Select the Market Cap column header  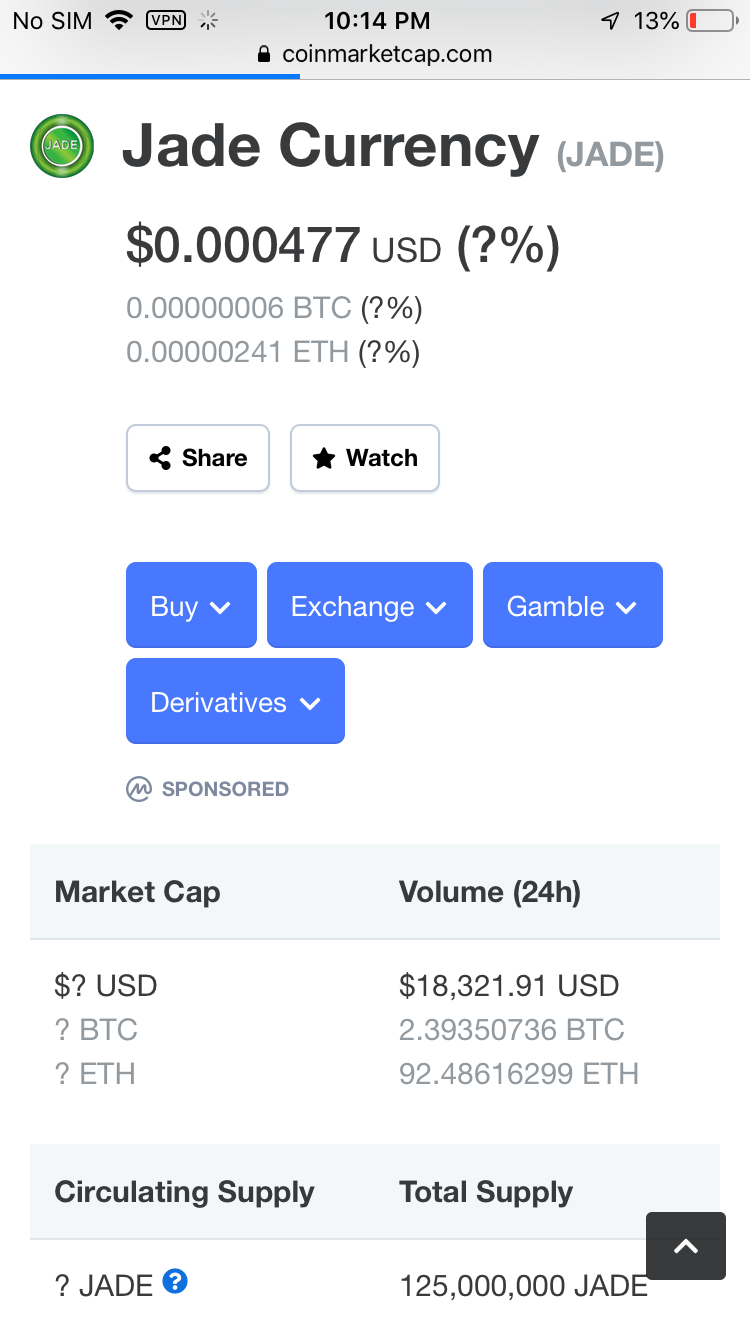(137, 892)
